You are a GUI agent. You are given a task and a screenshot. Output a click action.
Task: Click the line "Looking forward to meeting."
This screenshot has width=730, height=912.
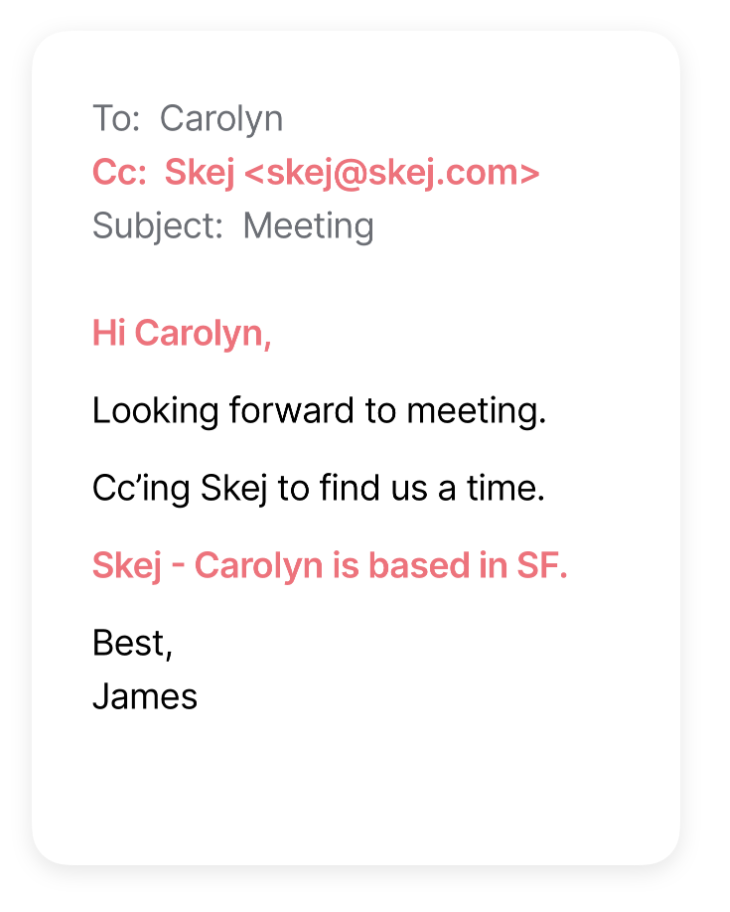tap(319, 411)
